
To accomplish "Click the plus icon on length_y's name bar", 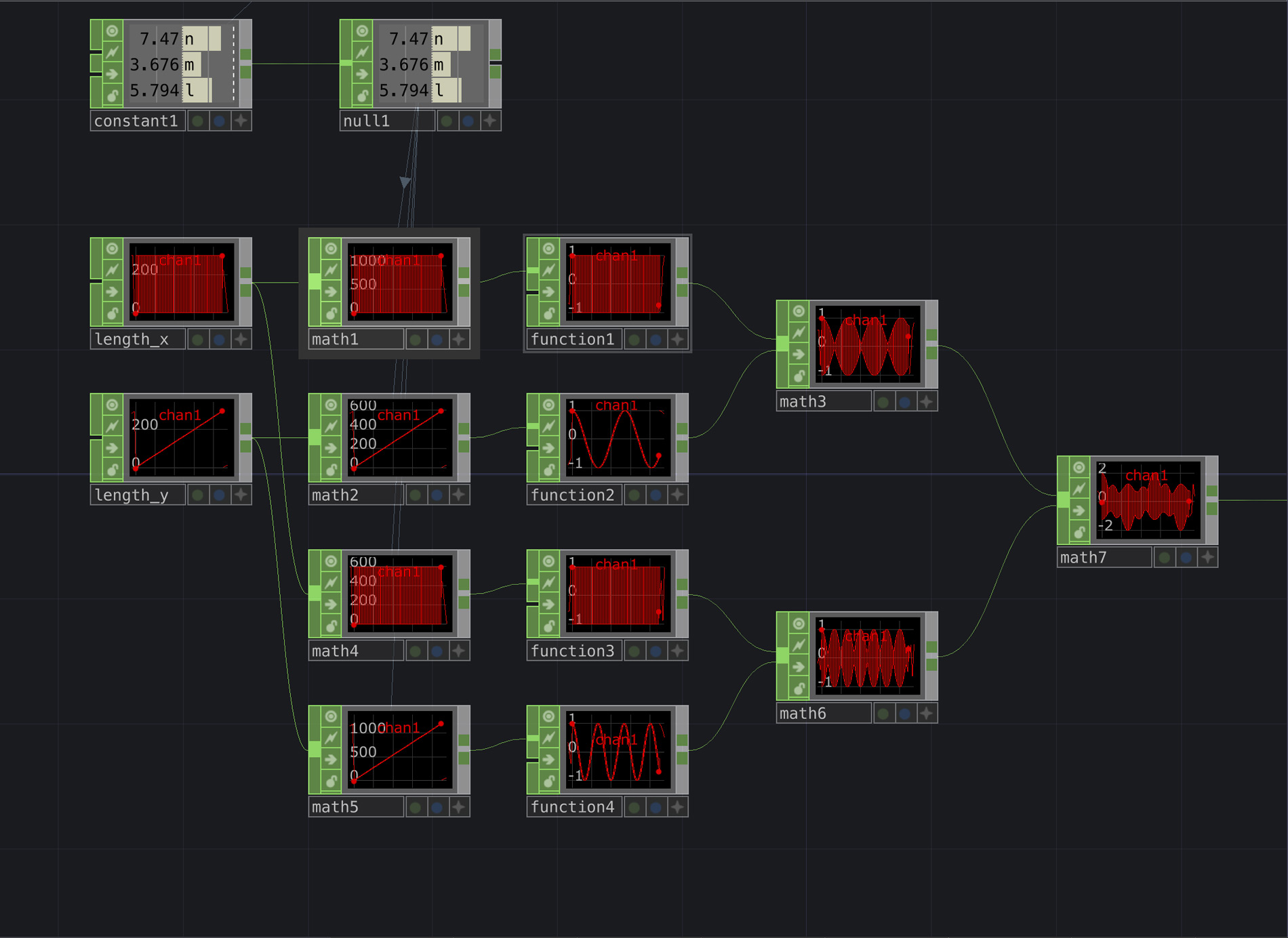I will (241, 495).
